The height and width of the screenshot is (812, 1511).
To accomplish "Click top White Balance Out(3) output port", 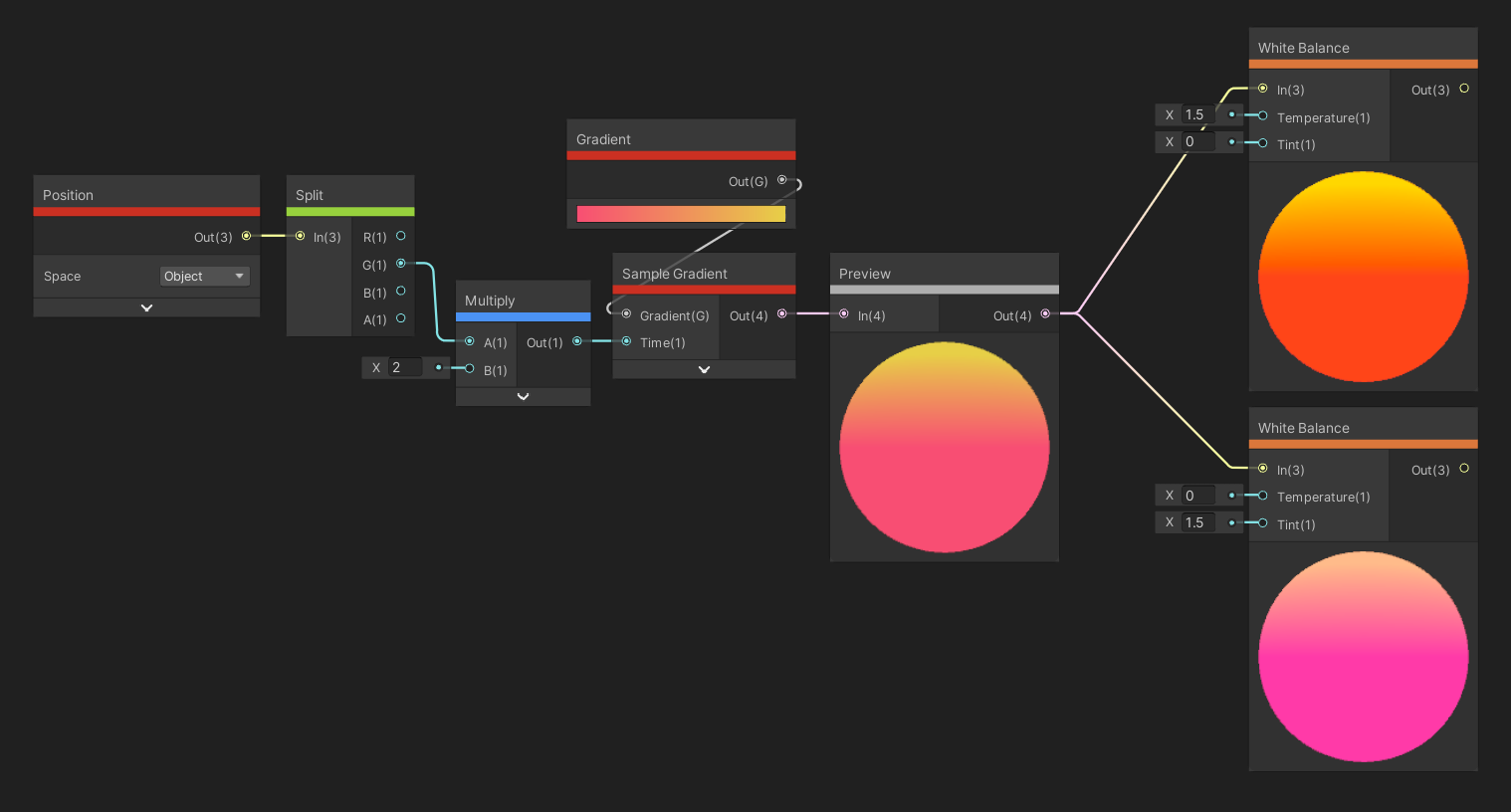I will [1464, 89].
